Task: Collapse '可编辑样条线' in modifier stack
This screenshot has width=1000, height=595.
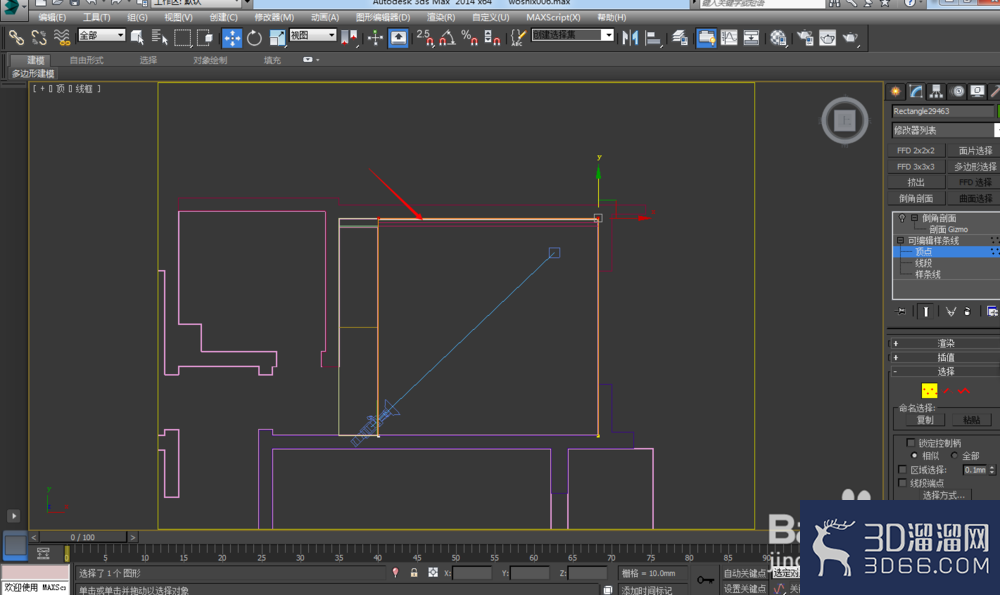Action: coord(901,240)
